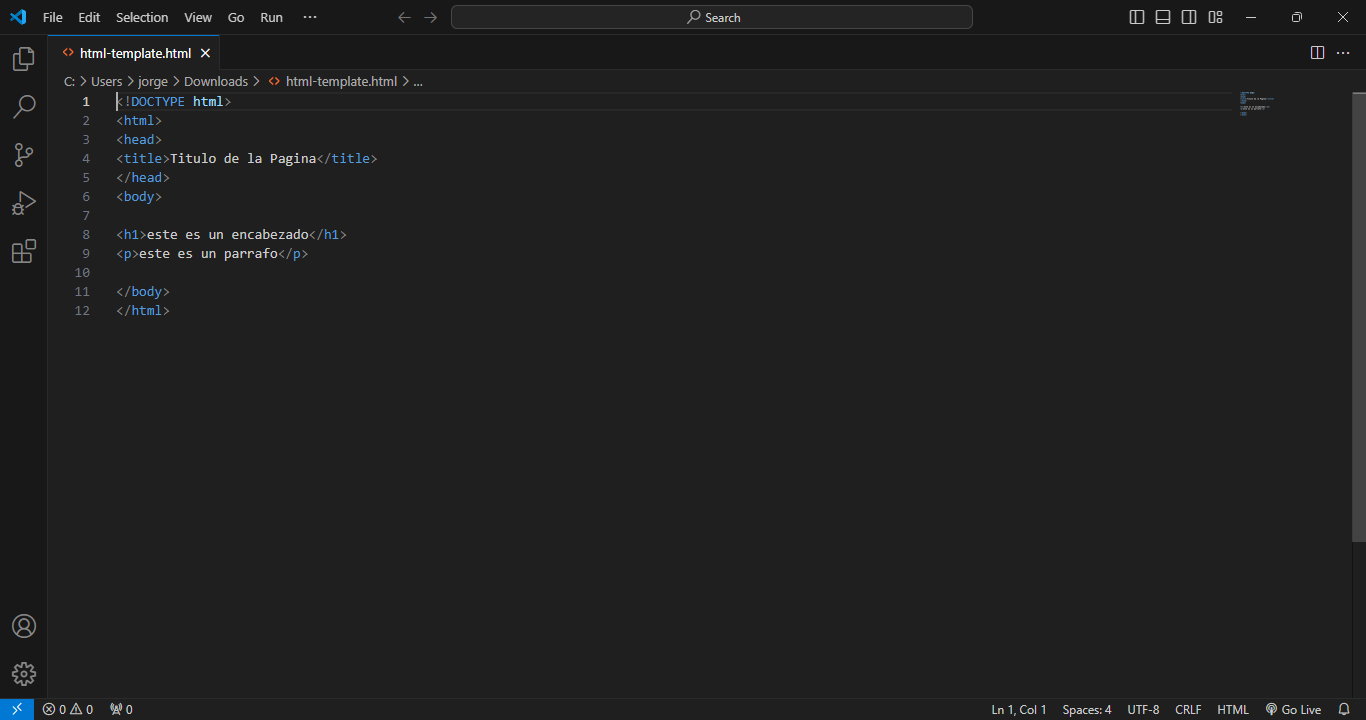Open the Search view in activity bar

[x=23, y=107]
